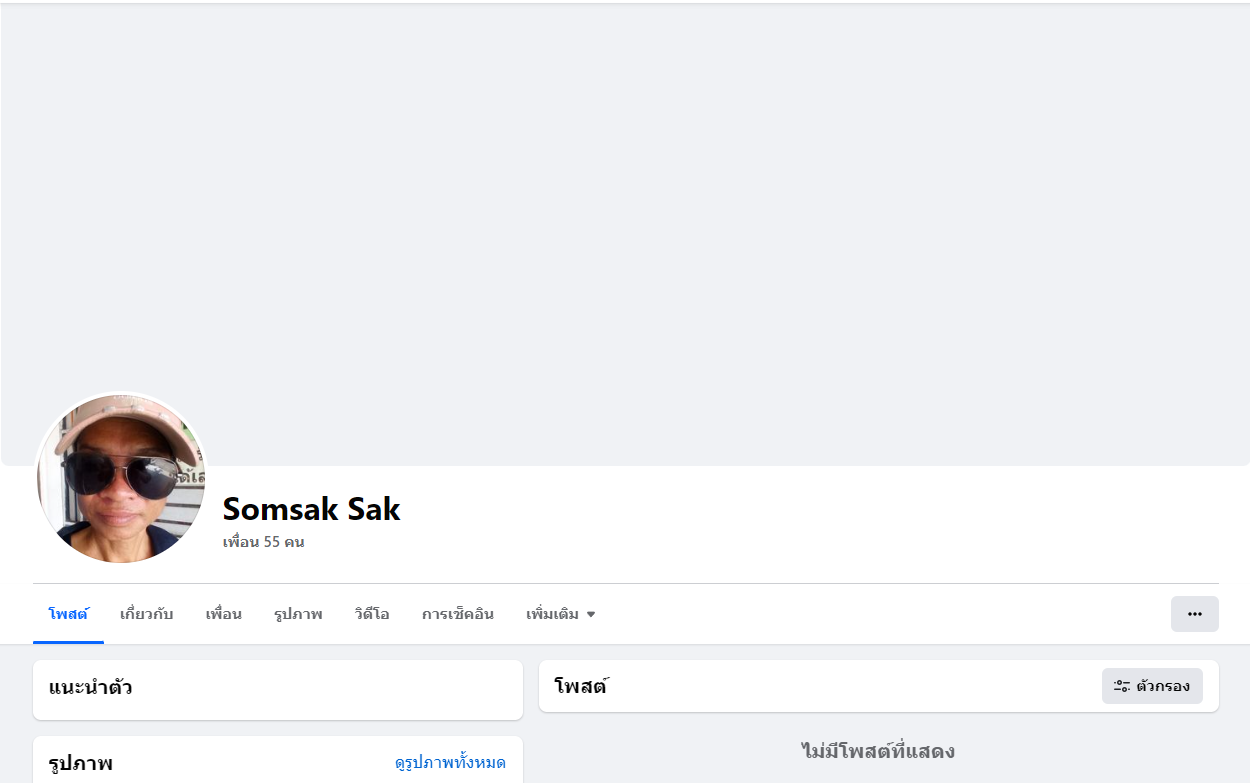Screen dimensions: 1250x783
Task: Open the เกี่ยวกับ tab
Action: point(146,614)
